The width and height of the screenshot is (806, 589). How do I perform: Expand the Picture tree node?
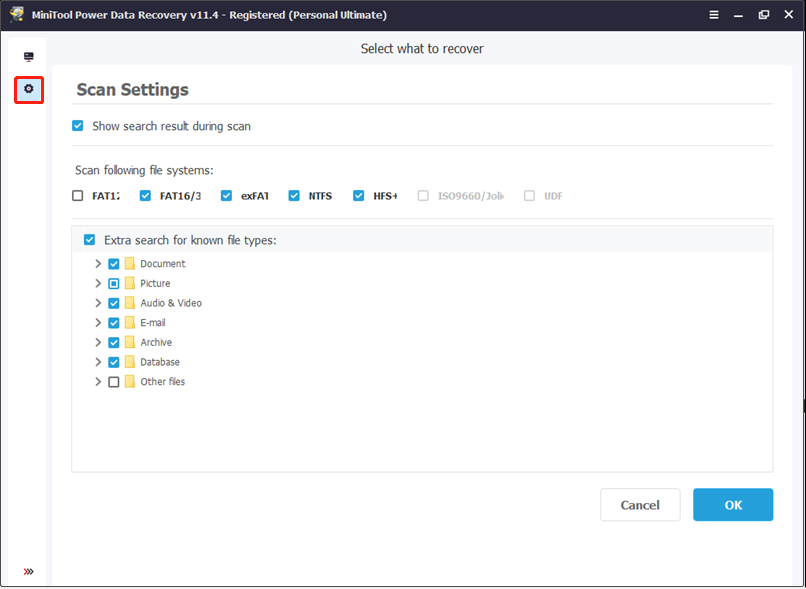tap(98, 283)
